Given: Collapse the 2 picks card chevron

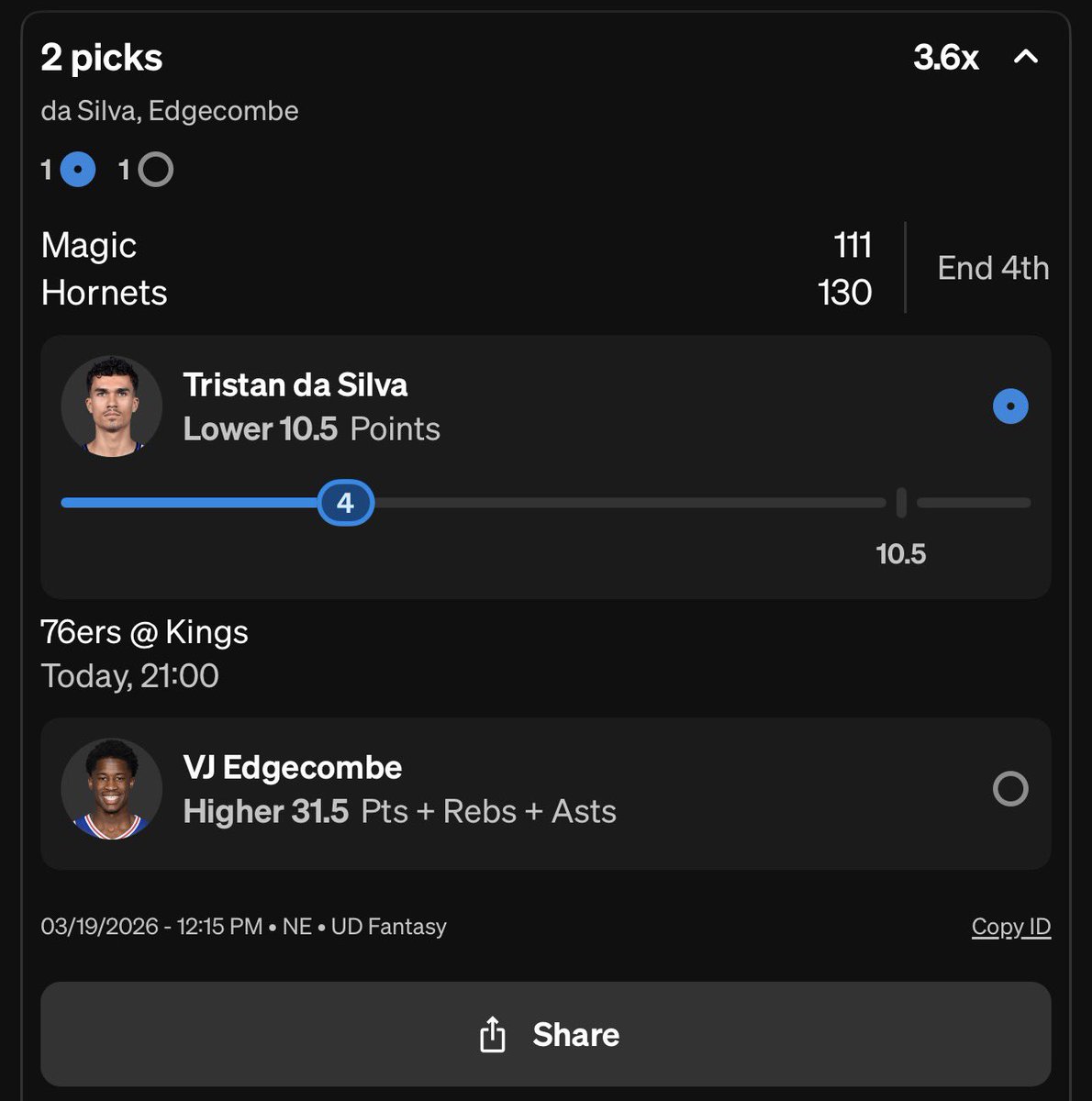Looking at the screenshot, I should pyautogui.click(x=1025, y=57).
